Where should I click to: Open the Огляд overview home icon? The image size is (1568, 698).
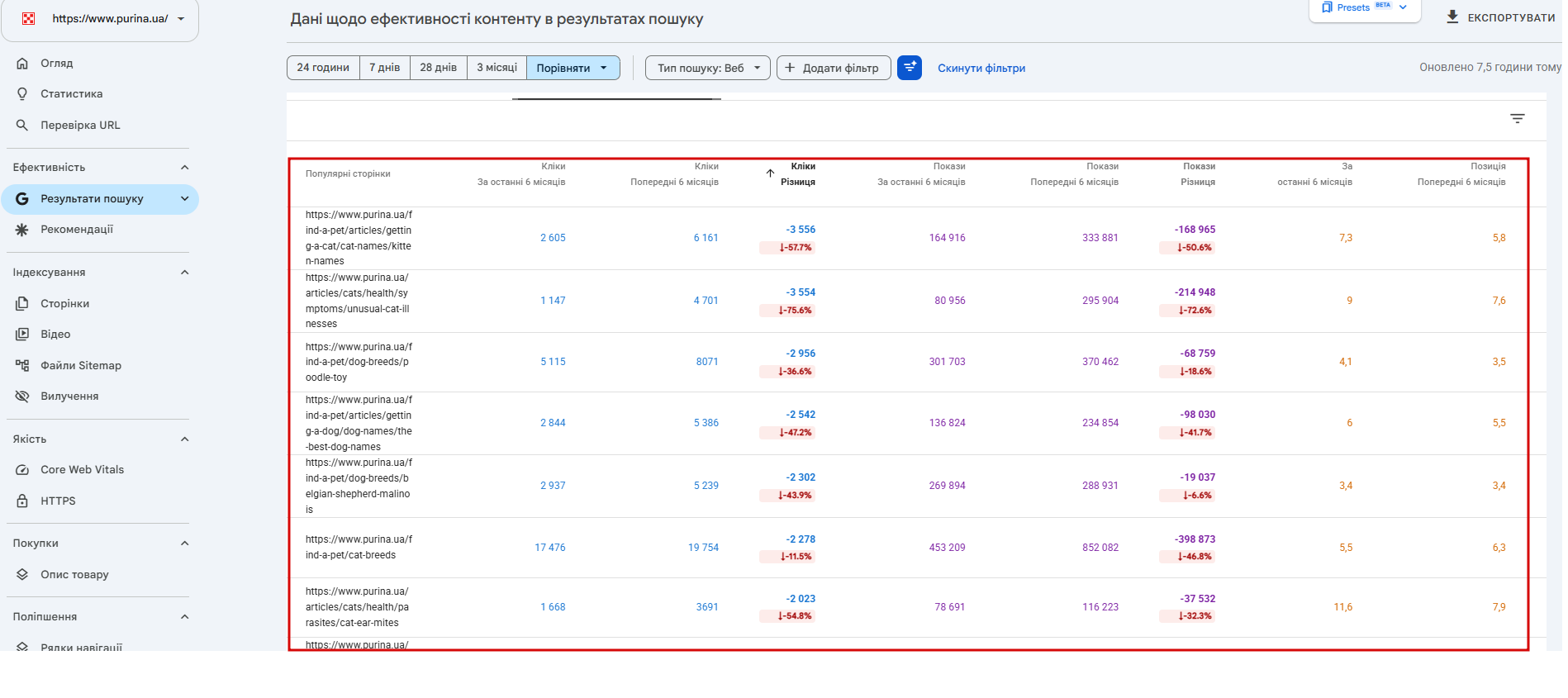[x=22, y=64]
